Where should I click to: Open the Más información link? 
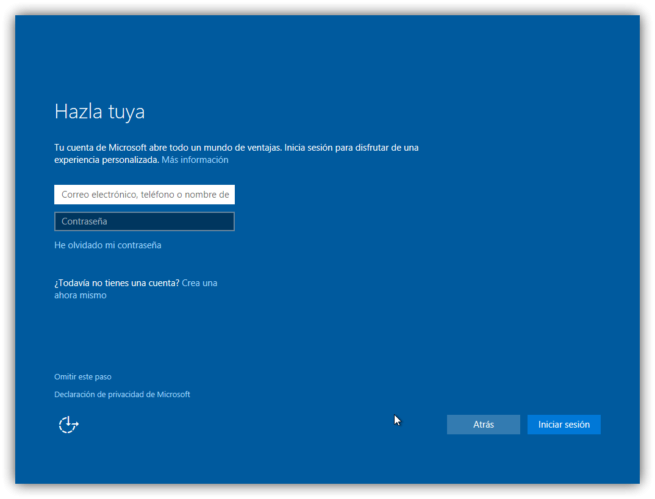[195, 160]
